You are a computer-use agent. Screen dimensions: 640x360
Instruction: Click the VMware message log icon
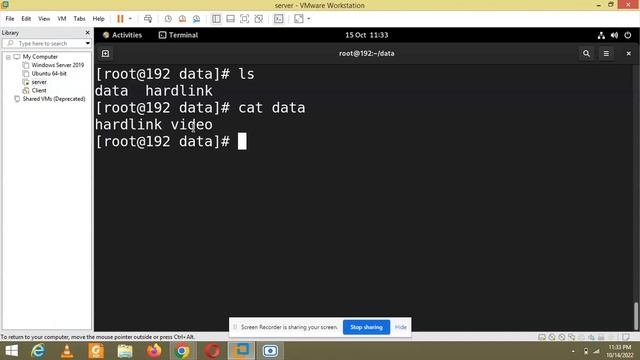626,337
